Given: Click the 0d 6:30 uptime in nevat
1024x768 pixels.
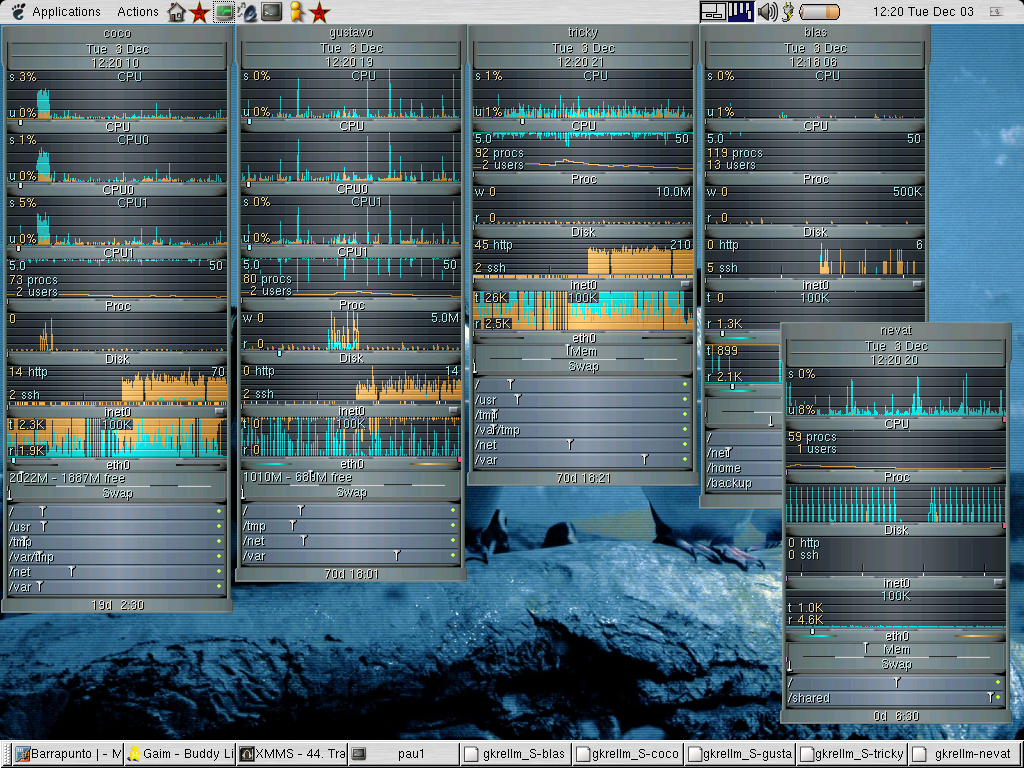Looking at the screenshot, I should 896,716.
